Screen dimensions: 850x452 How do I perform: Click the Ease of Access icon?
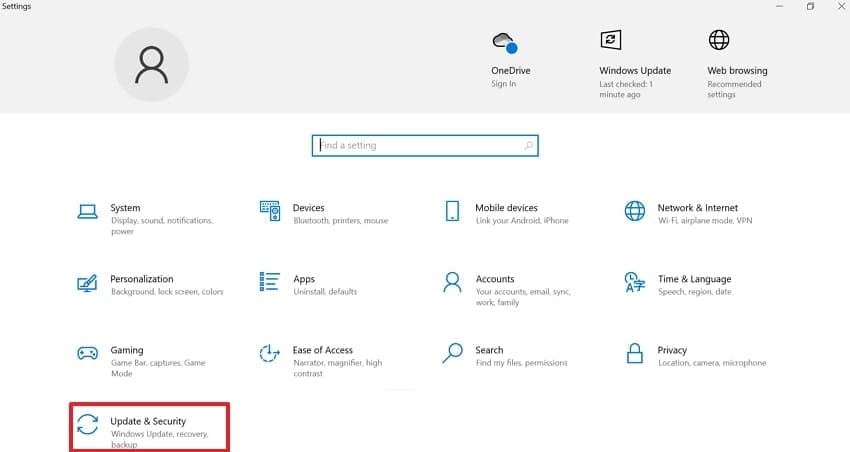coord(269,353)
